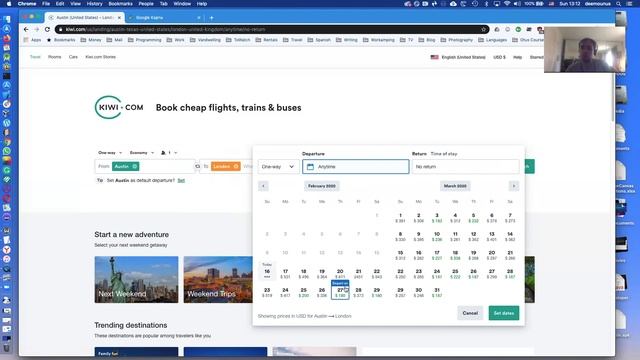This screenshot has height=360, width=640.
Task: Click volume icon in menu bar
Action: 517,4
